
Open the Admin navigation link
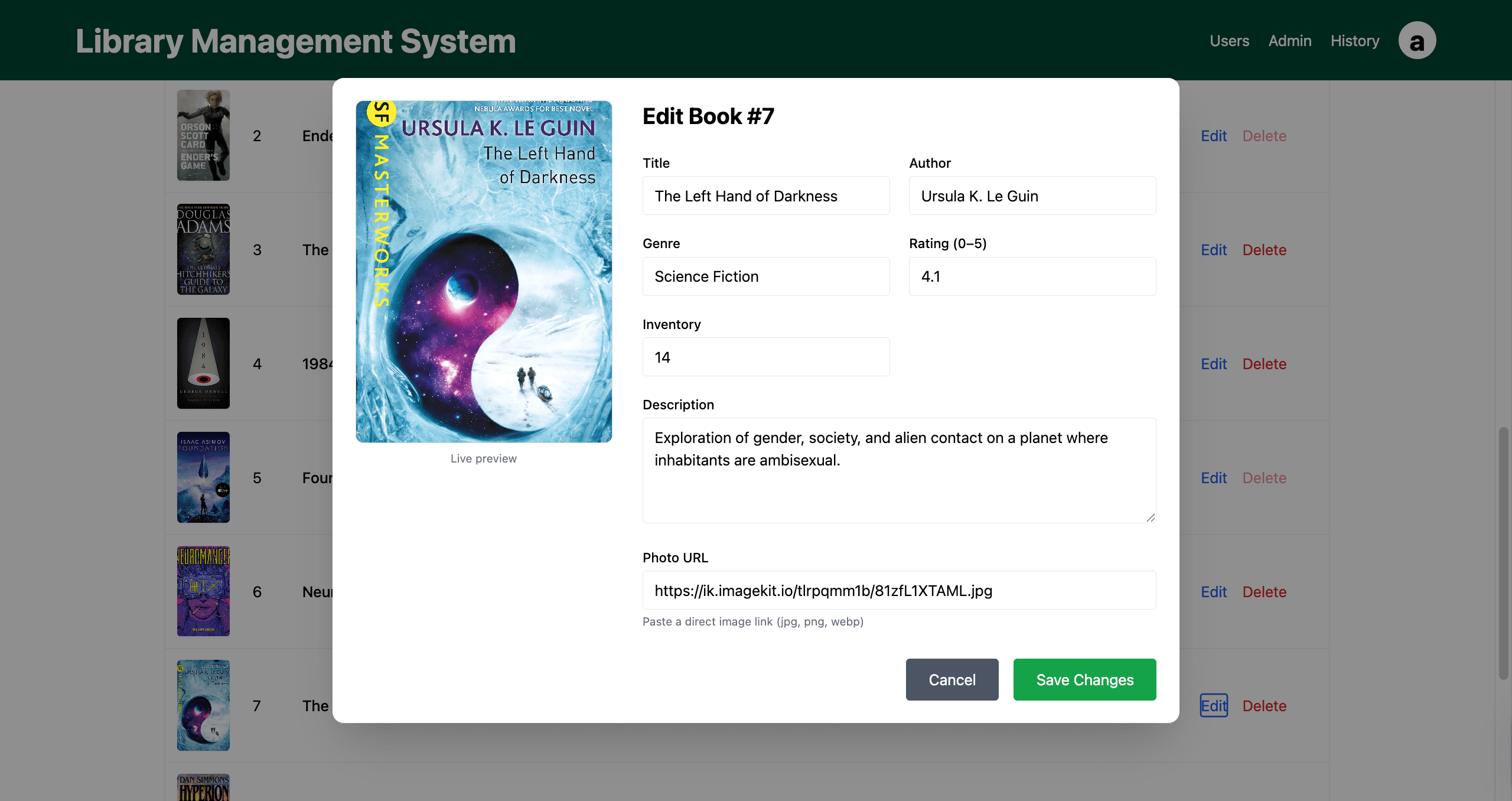pyautogui.click(x=1290, y=41)
